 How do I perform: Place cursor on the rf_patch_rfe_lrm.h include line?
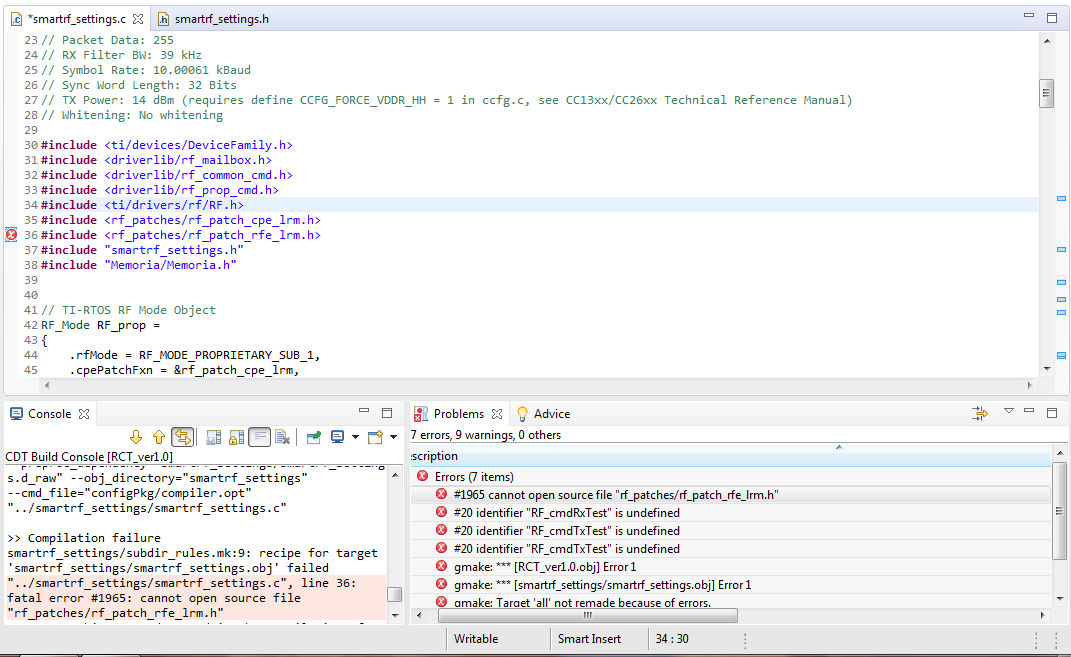pos(181,235)
